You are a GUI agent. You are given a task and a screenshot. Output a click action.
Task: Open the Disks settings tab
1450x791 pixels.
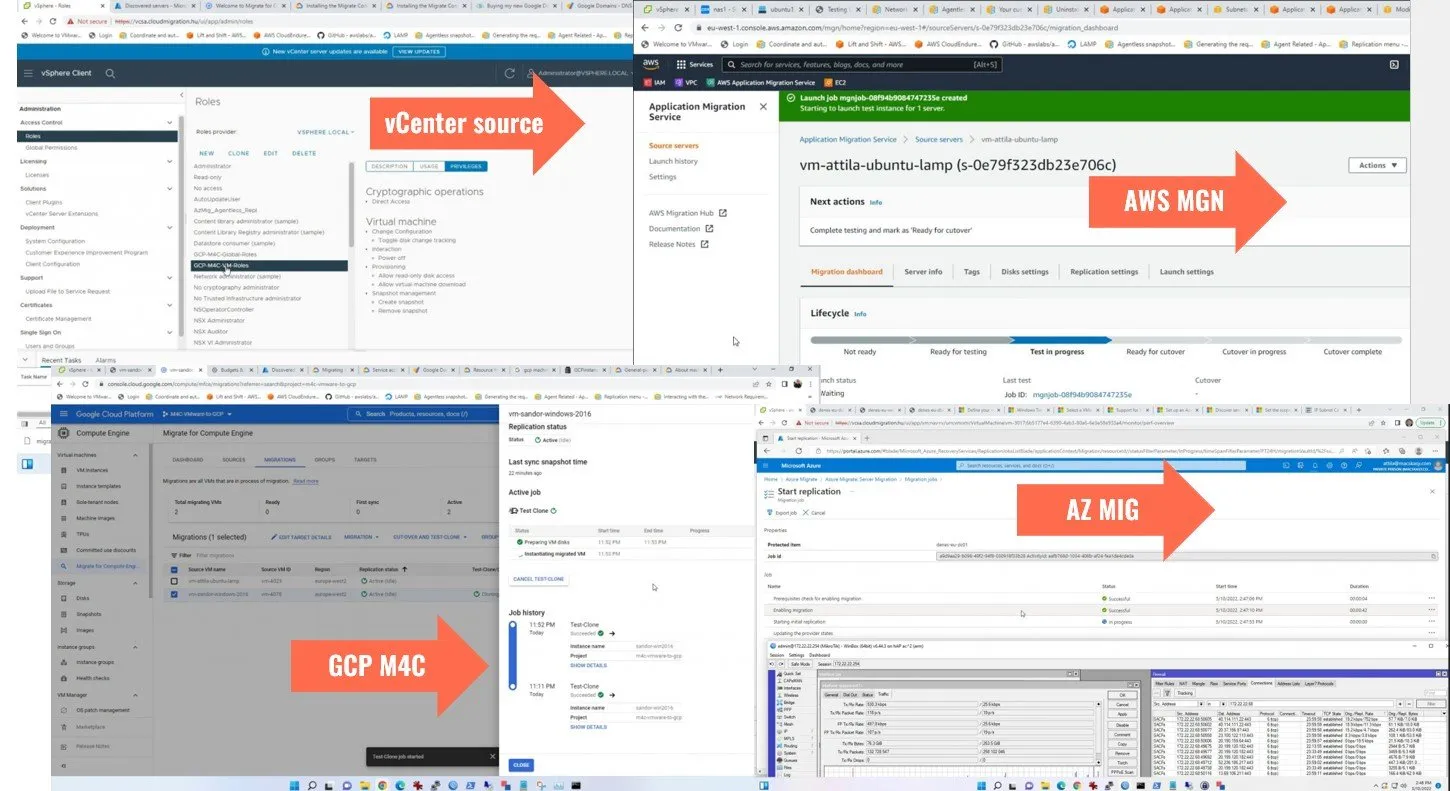[x=1024, y=272]
